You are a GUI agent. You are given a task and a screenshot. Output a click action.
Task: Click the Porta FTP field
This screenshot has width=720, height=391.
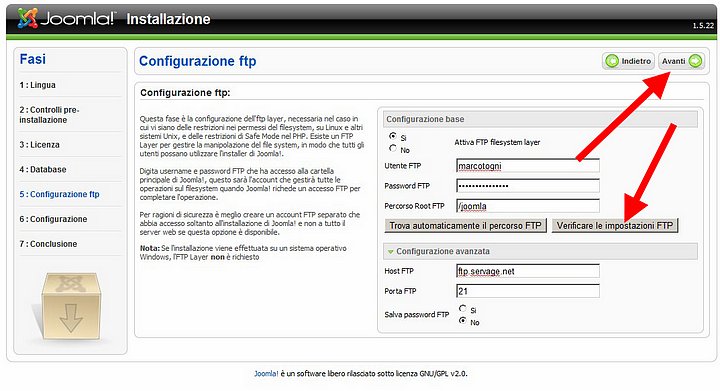[x=528, y=291]
